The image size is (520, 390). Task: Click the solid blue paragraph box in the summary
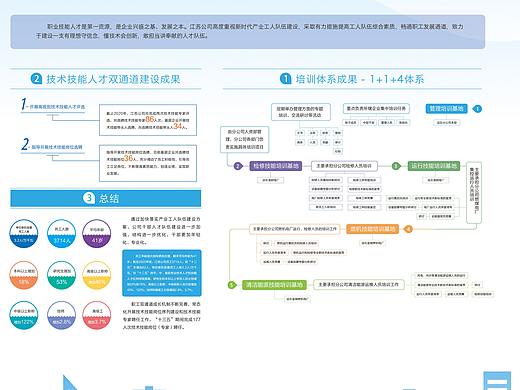pyautogui.click(x=162, y=273)
